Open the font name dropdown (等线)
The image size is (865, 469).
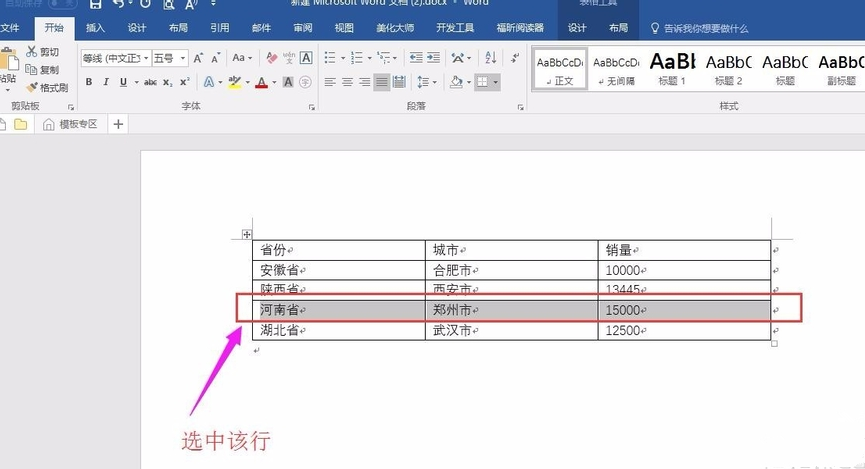(x=146, y=58)
